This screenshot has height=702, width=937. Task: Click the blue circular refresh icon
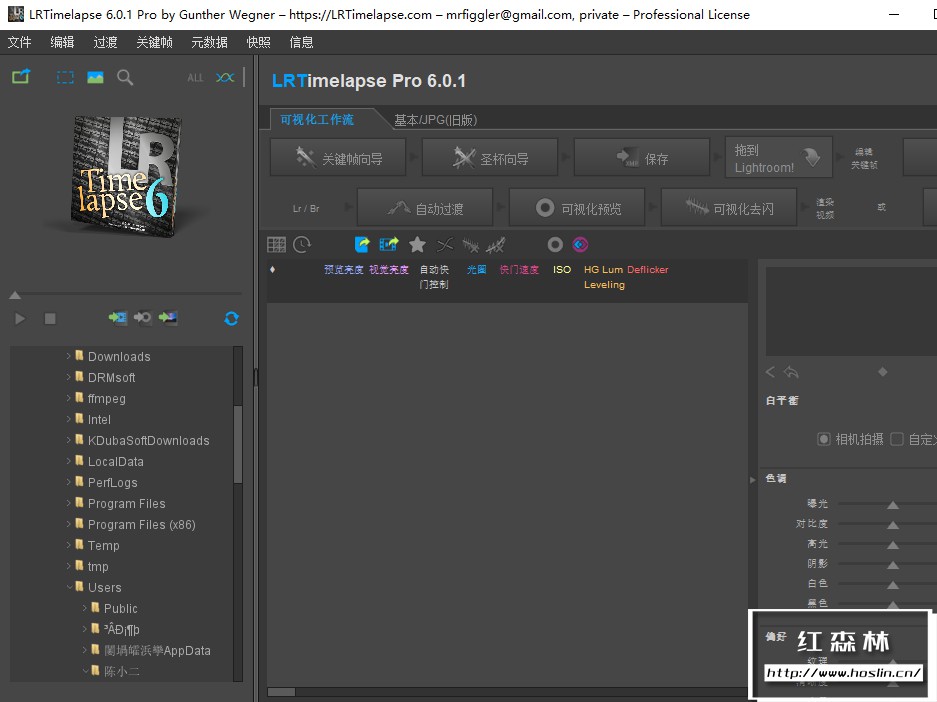tap(231, 318)
